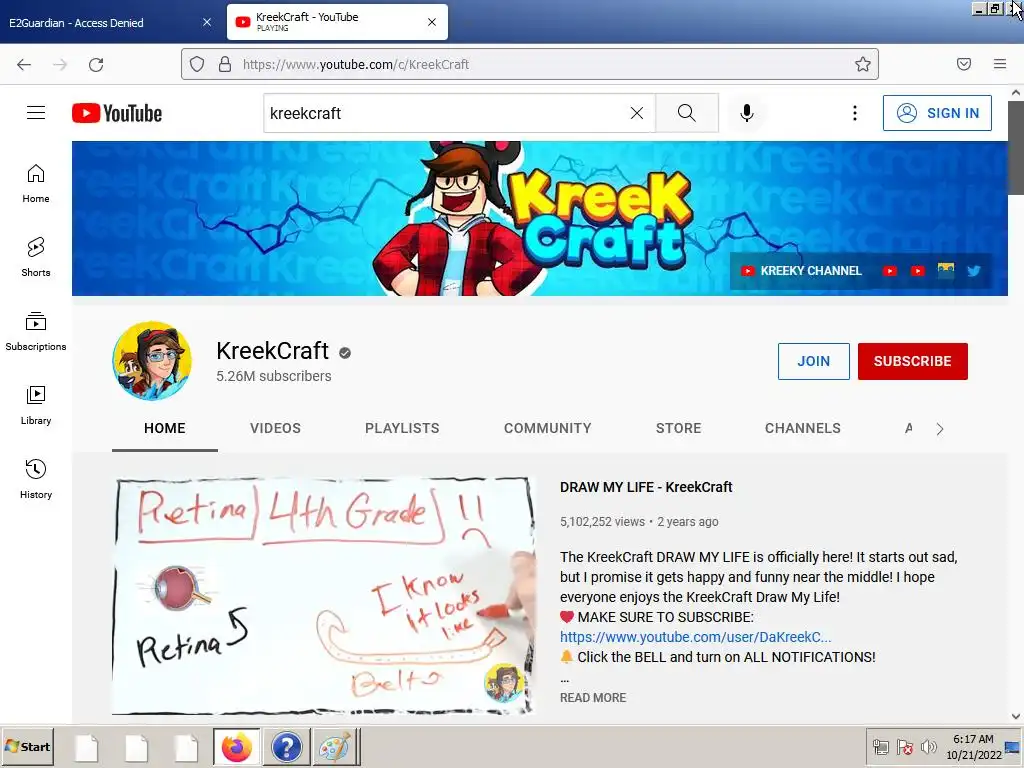This screenshot has height=768, width=1024.
Task: Select the STORE channel tab
Action: 679,428
